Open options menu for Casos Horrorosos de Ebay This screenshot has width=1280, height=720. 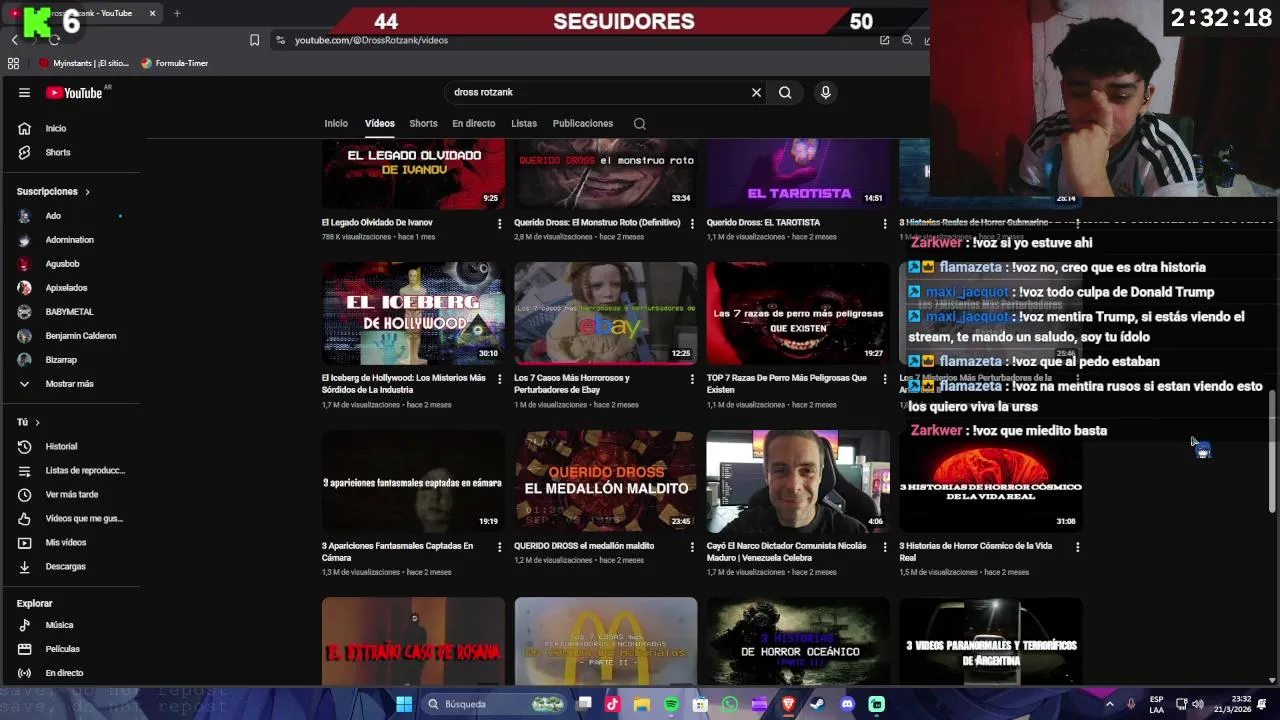(x=692, y=380)
